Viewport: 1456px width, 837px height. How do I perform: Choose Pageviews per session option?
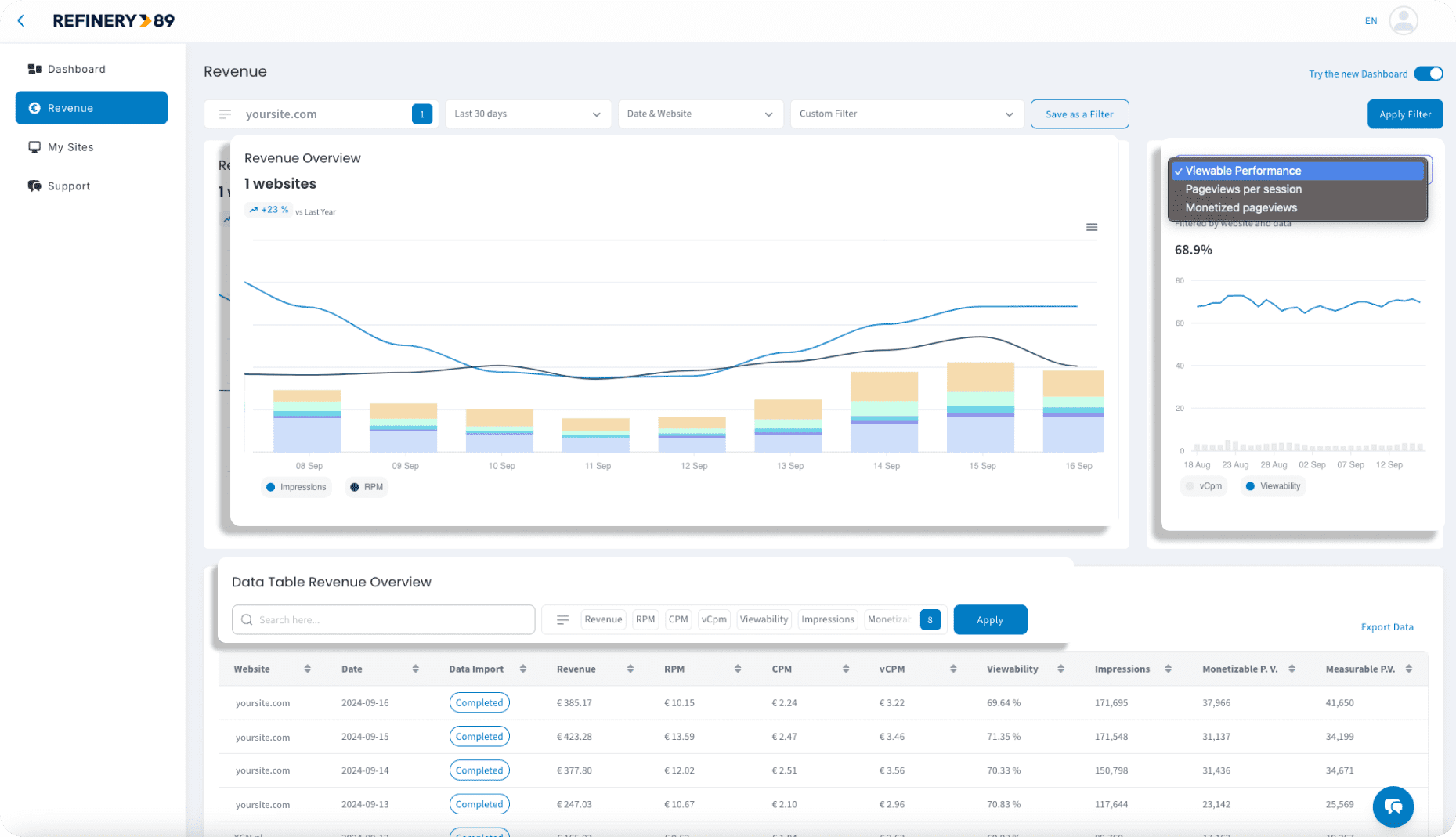pyautogui.click(x=1298, y=189)
